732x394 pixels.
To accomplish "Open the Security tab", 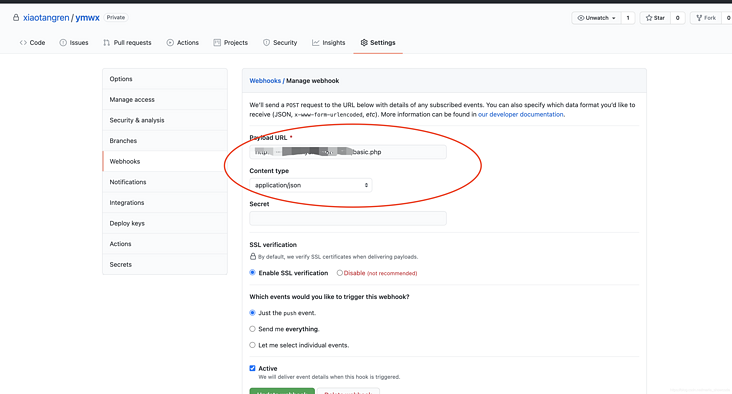I will tap(280, 42).
